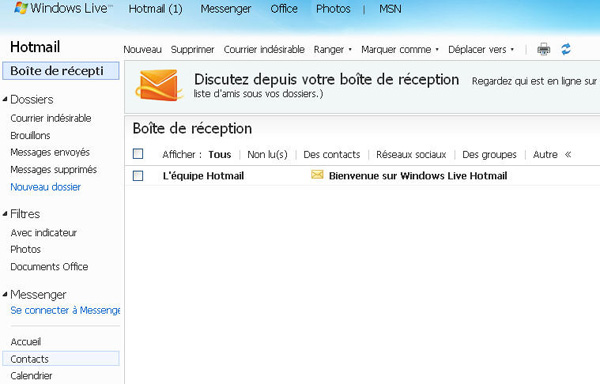Open Bienvenue sur Windows Live Hotmail message

pos(418,176)
